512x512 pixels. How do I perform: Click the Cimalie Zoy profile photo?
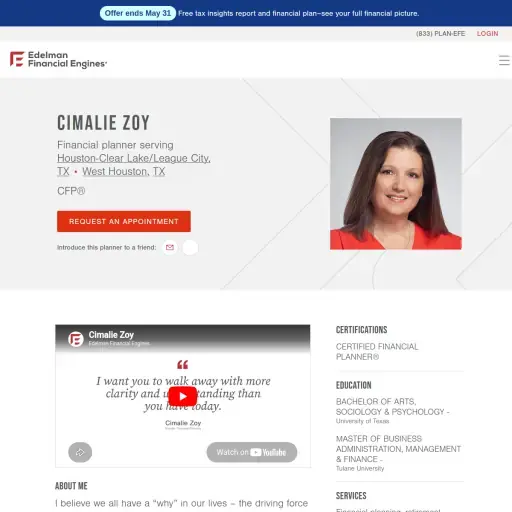point(396,184)
